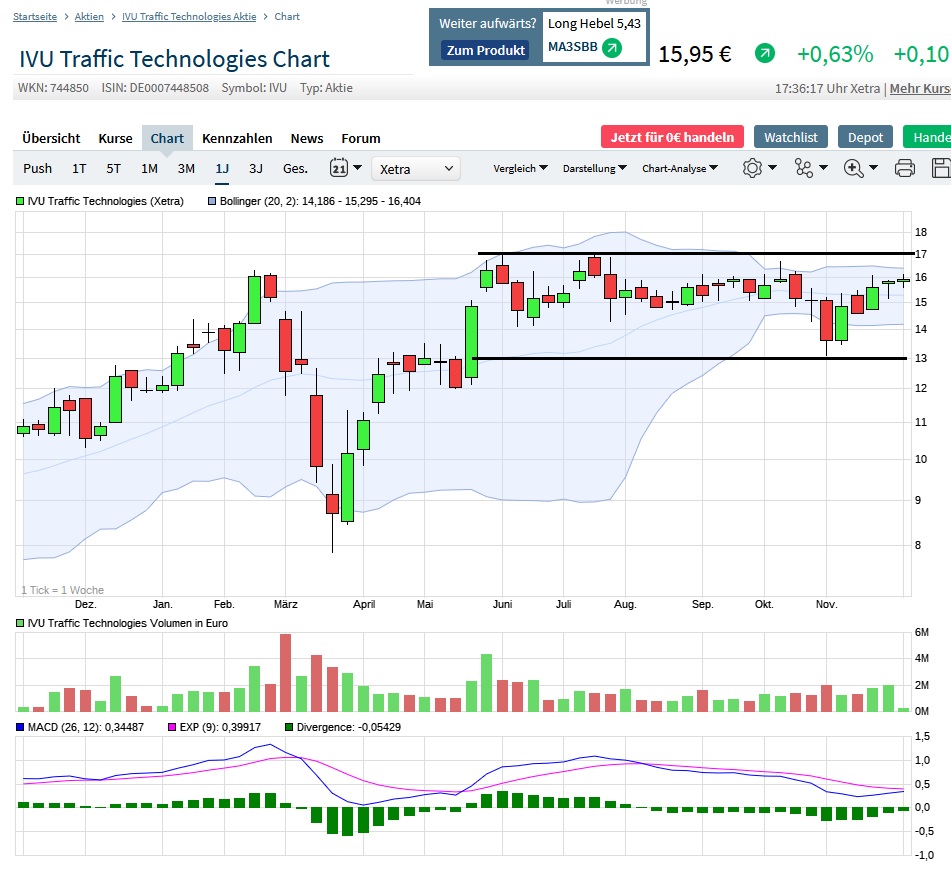Select Push time range
This screenshot has height=883, width=951.
(x=38, y=169)
